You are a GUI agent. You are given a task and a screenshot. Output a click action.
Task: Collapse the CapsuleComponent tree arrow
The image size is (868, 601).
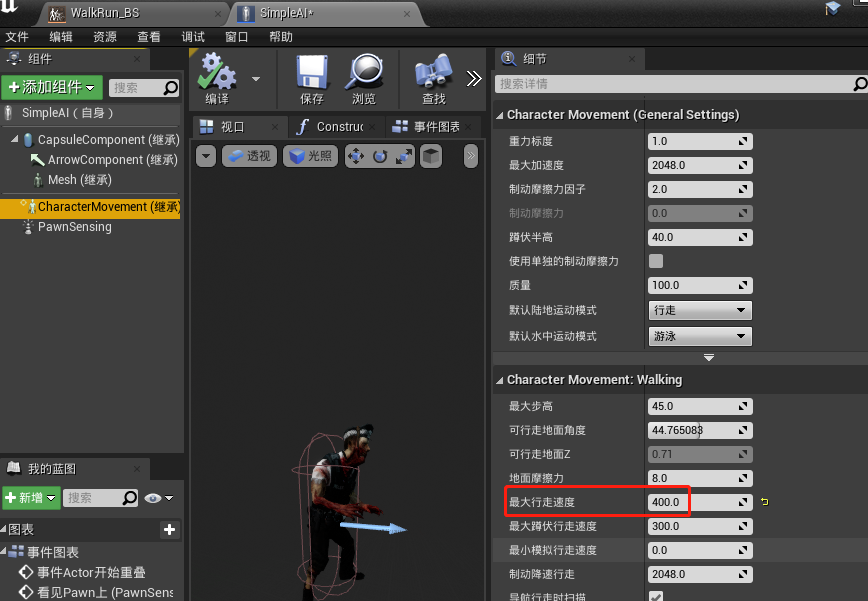[x=14, y=139]
